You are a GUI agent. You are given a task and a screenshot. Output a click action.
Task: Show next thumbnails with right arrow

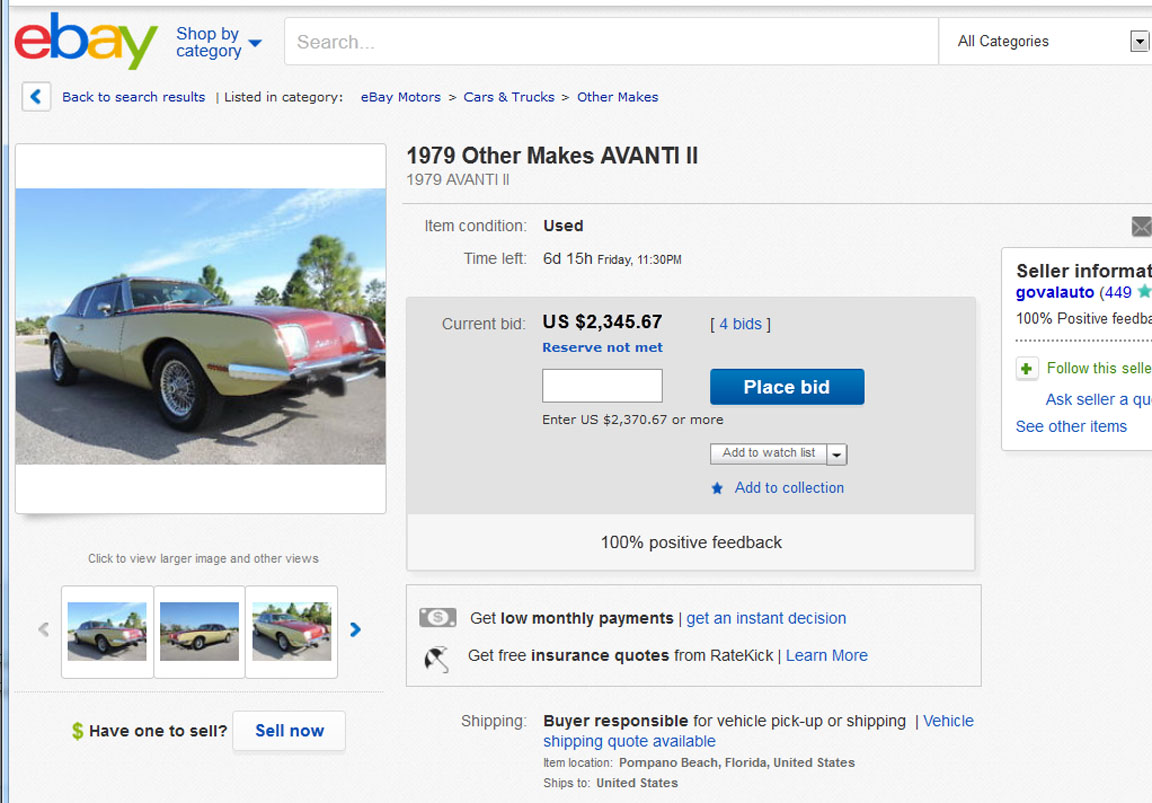pos(355,630)
